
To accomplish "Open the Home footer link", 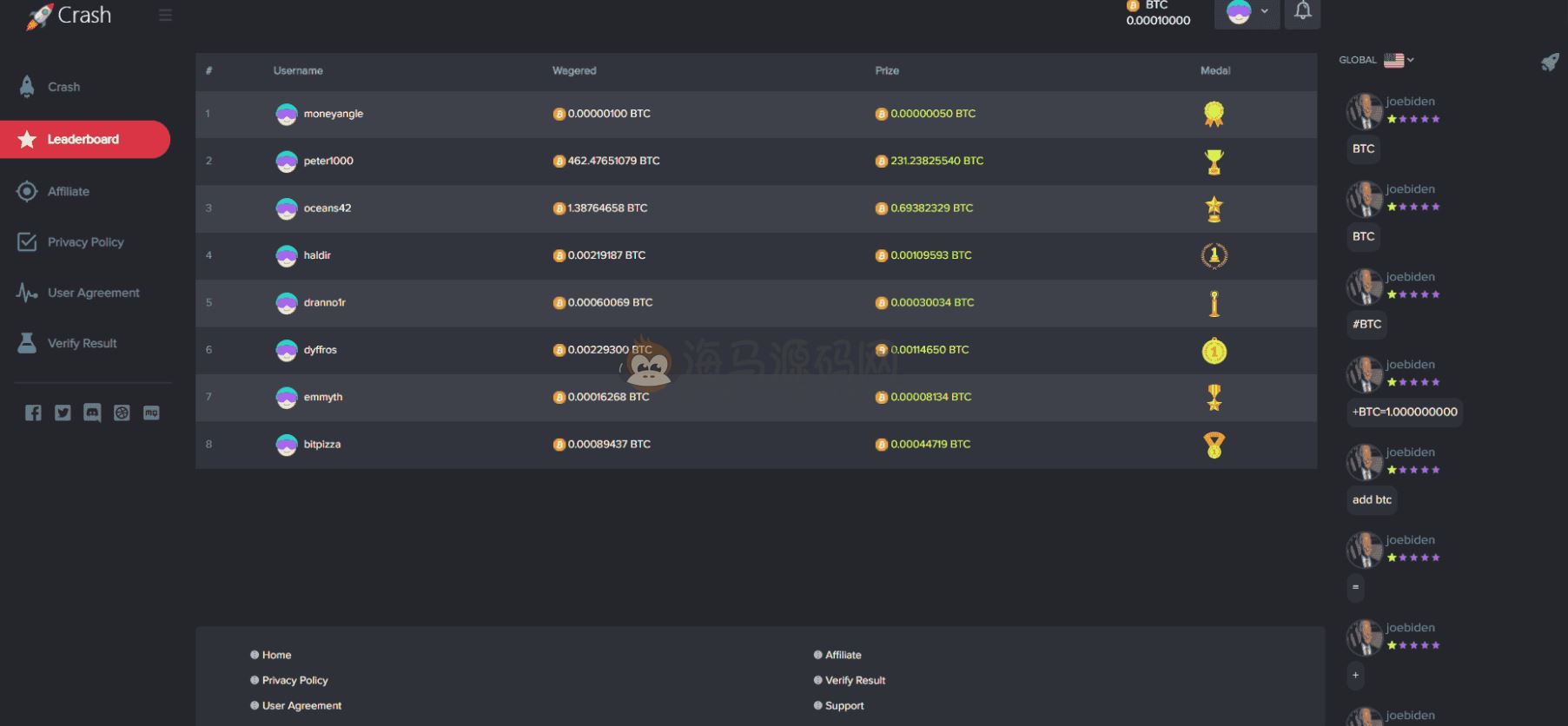I will [276, 655].
